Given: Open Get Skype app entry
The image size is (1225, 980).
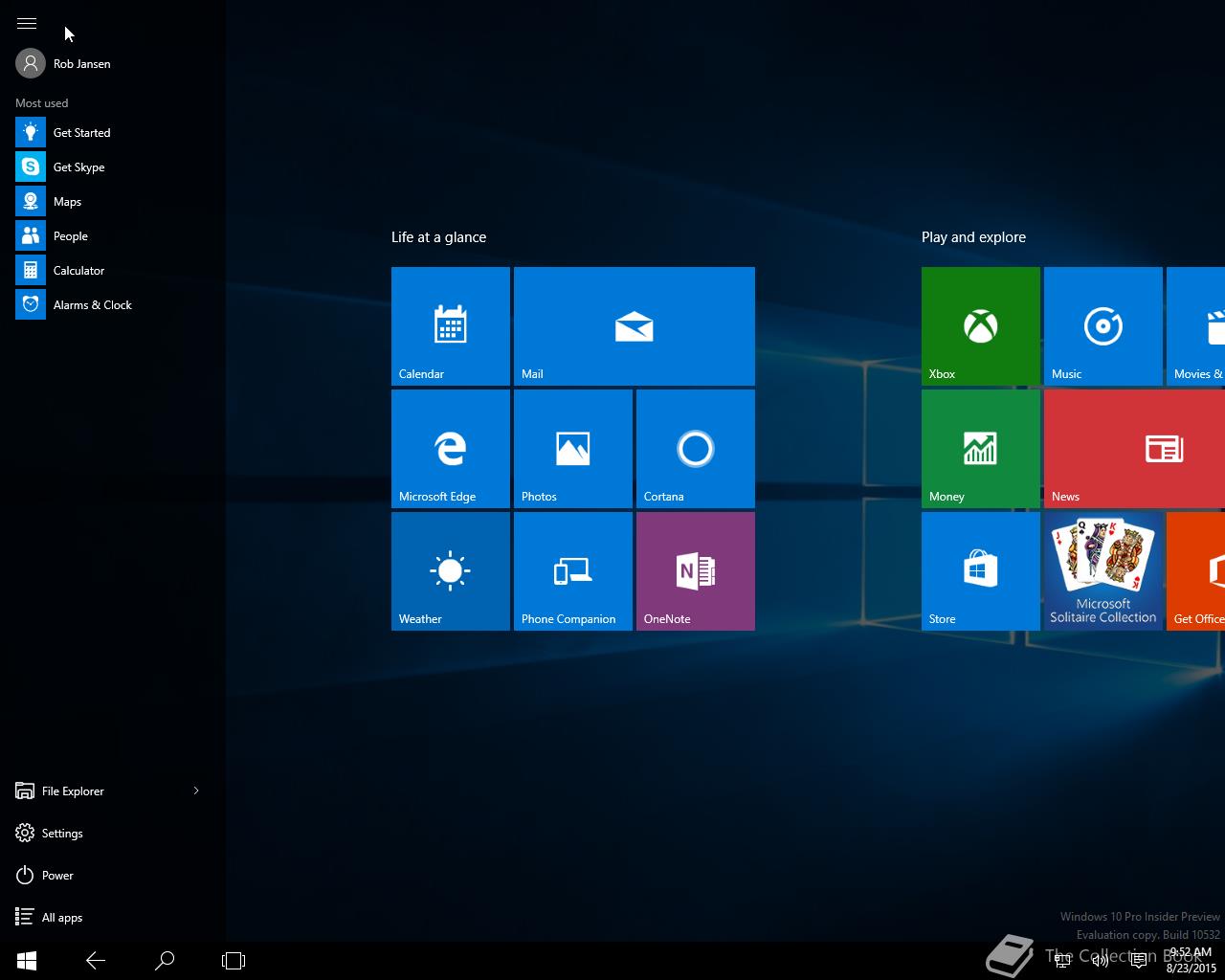Looking at the screenshot, I should pos(113,167).
